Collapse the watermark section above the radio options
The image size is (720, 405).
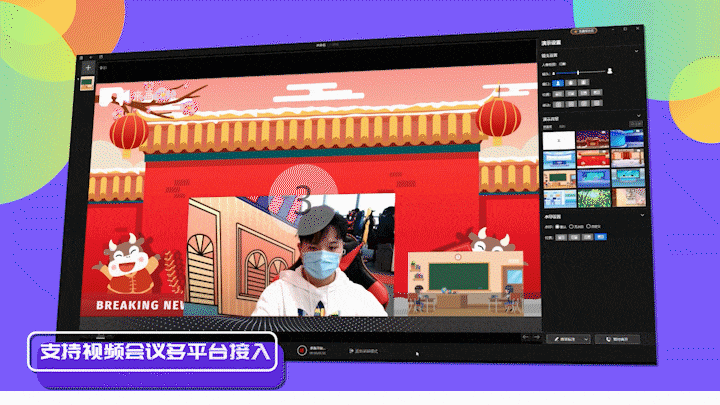click(642, 215)
